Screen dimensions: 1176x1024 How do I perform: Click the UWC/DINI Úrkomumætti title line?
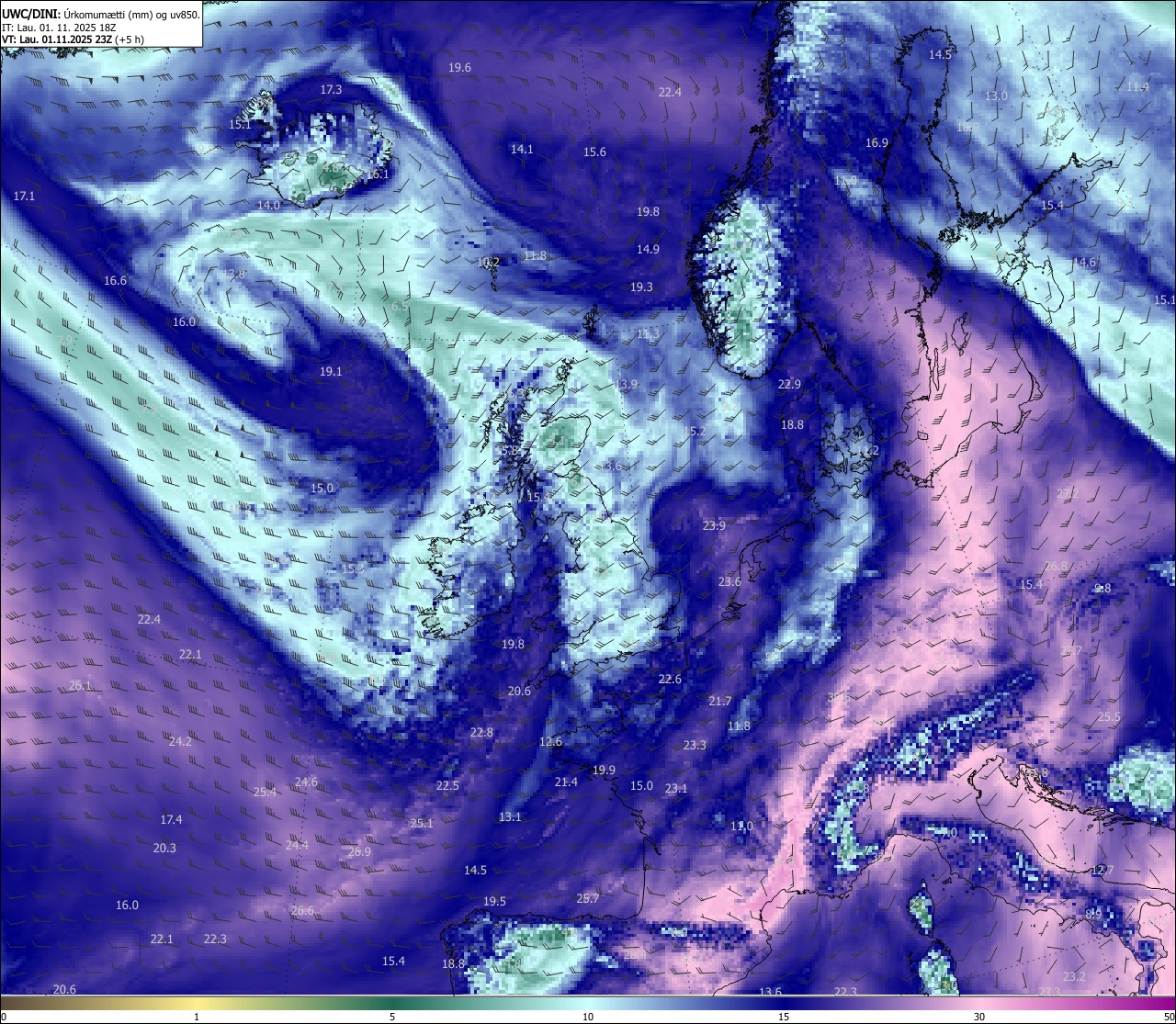(x=100, y=15)
